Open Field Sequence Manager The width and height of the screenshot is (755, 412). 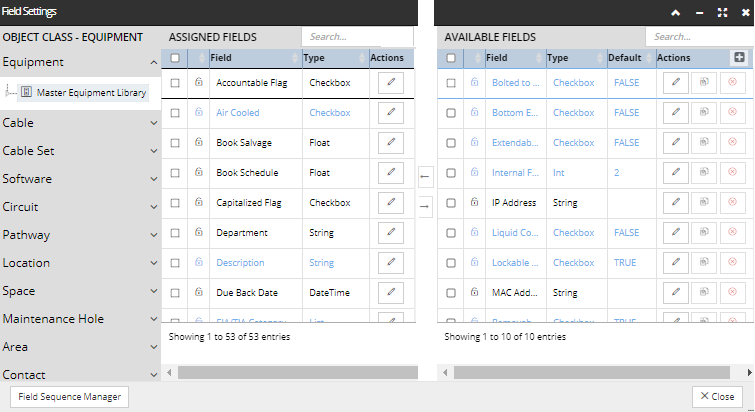[69, 396]
